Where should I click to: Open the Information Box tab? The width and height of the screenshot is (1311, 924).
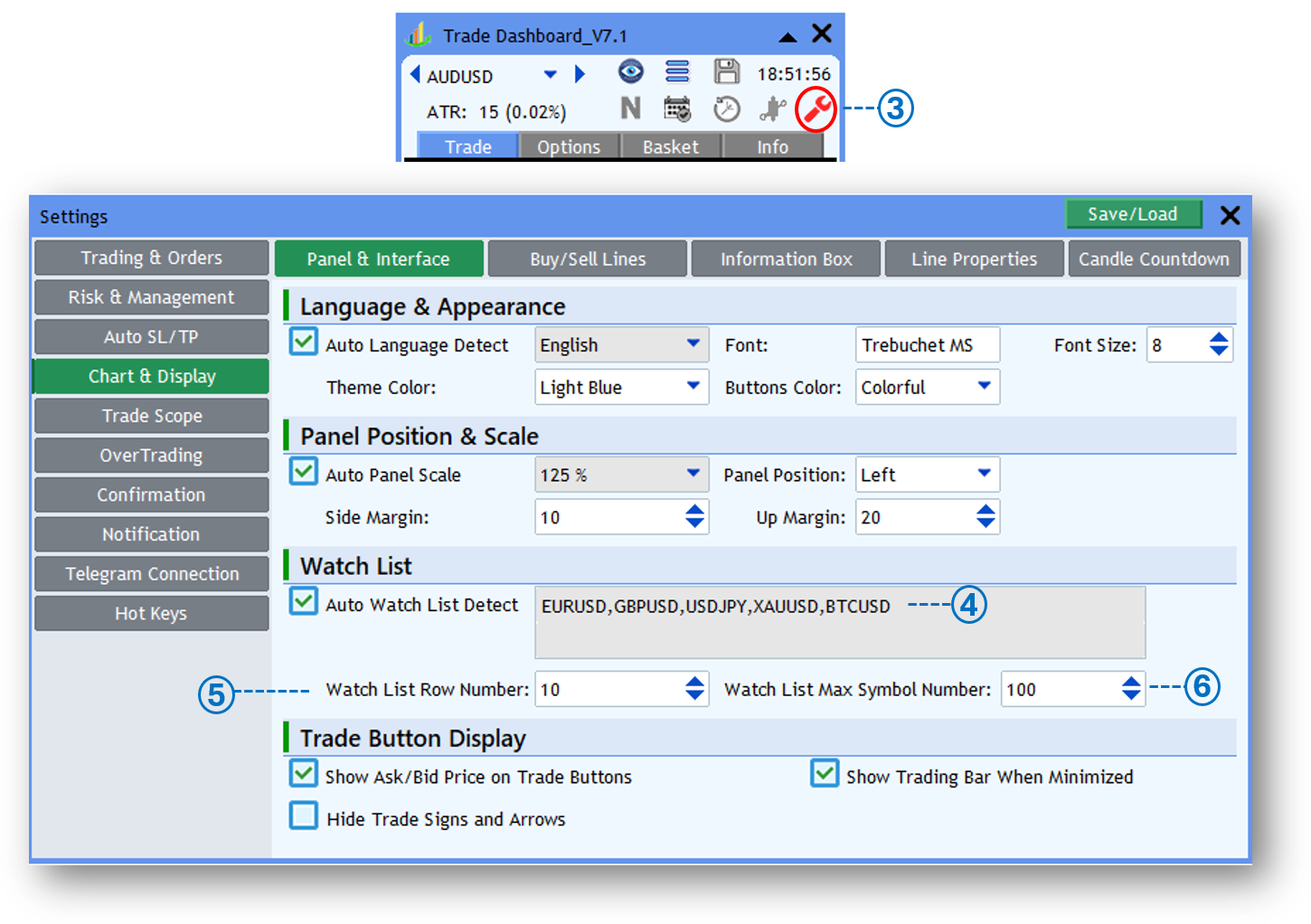(786, 259)
